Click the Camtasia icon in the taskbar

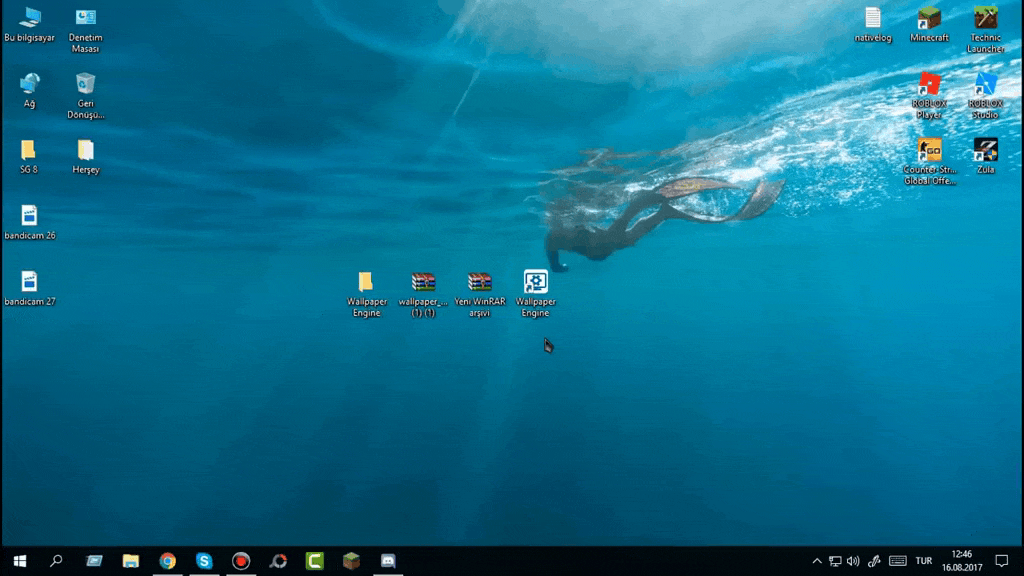tap(314, 561)
